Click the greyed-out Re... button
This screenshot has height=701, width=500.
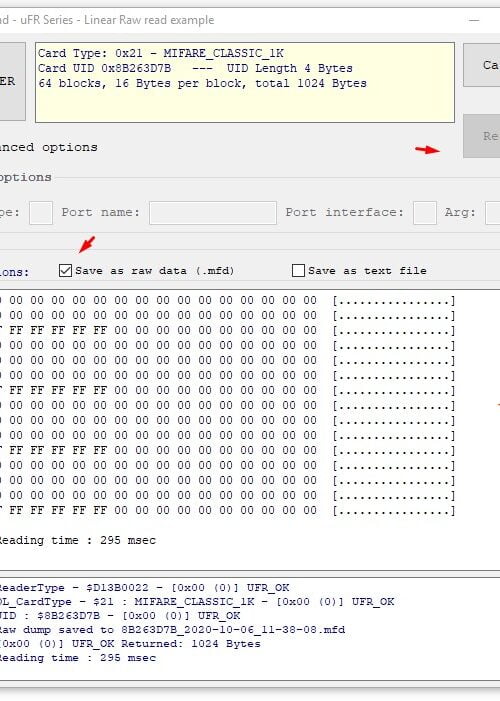click(482, 136)
